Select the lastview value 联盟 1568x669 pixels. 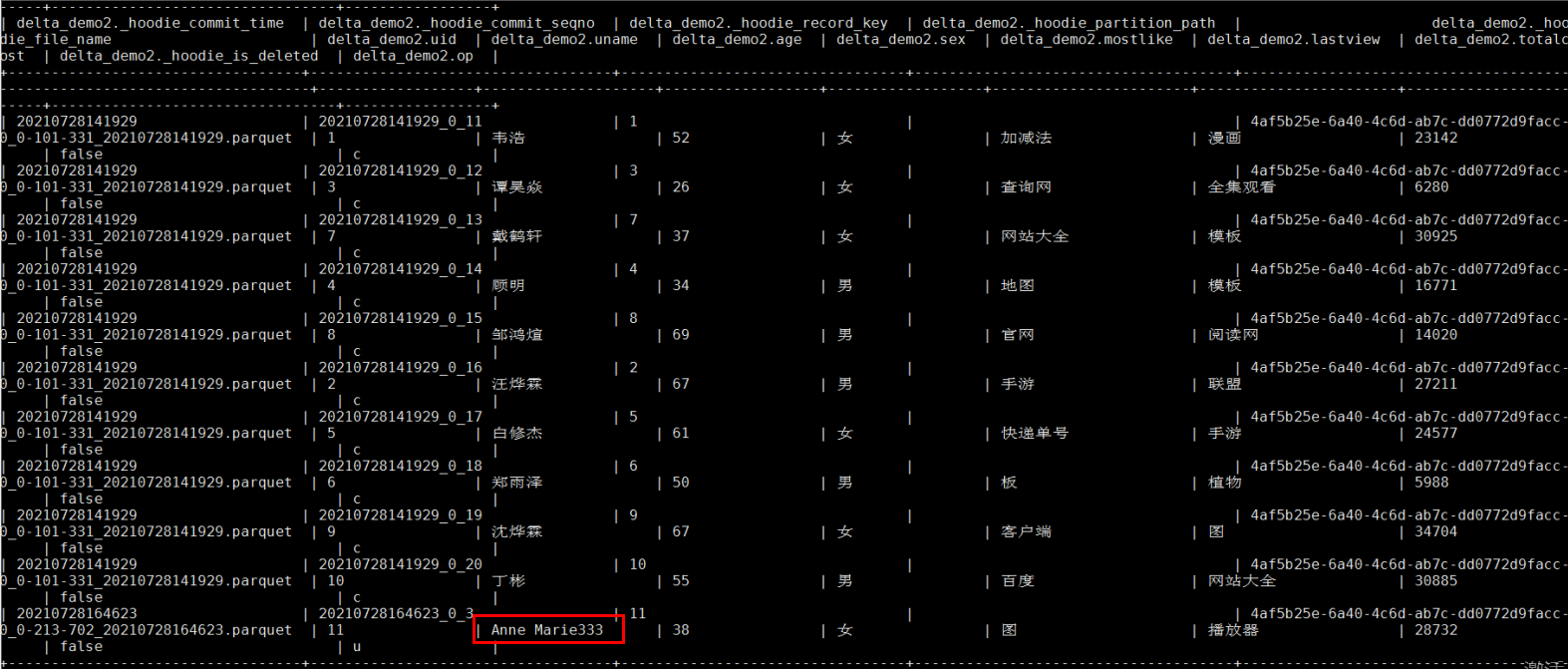pos(1225,384)
